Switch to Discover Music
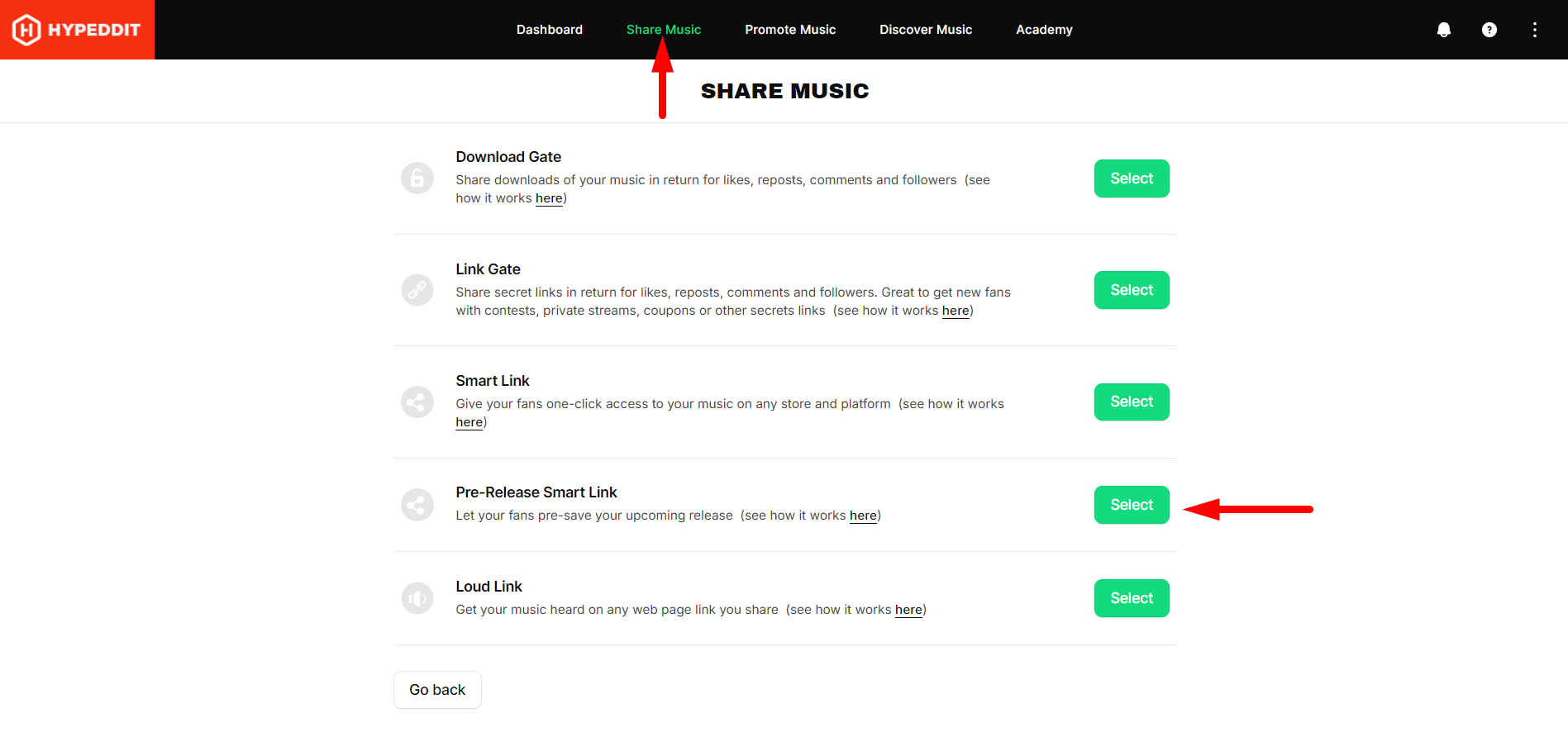 tap(926, 30)
